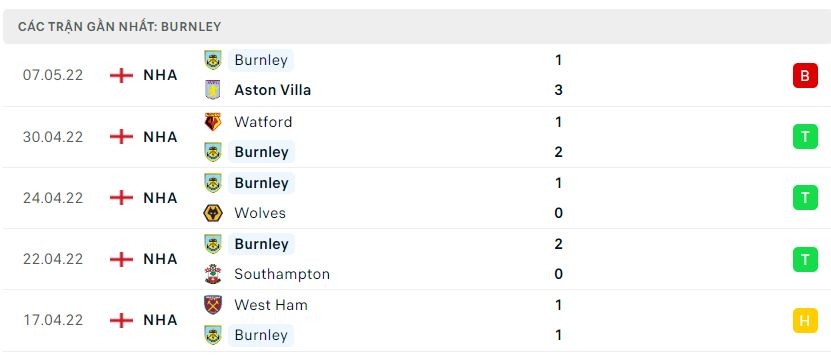
Task: Click Burnley crest in 07.05.22 match
Action: [x=213, y=60]
